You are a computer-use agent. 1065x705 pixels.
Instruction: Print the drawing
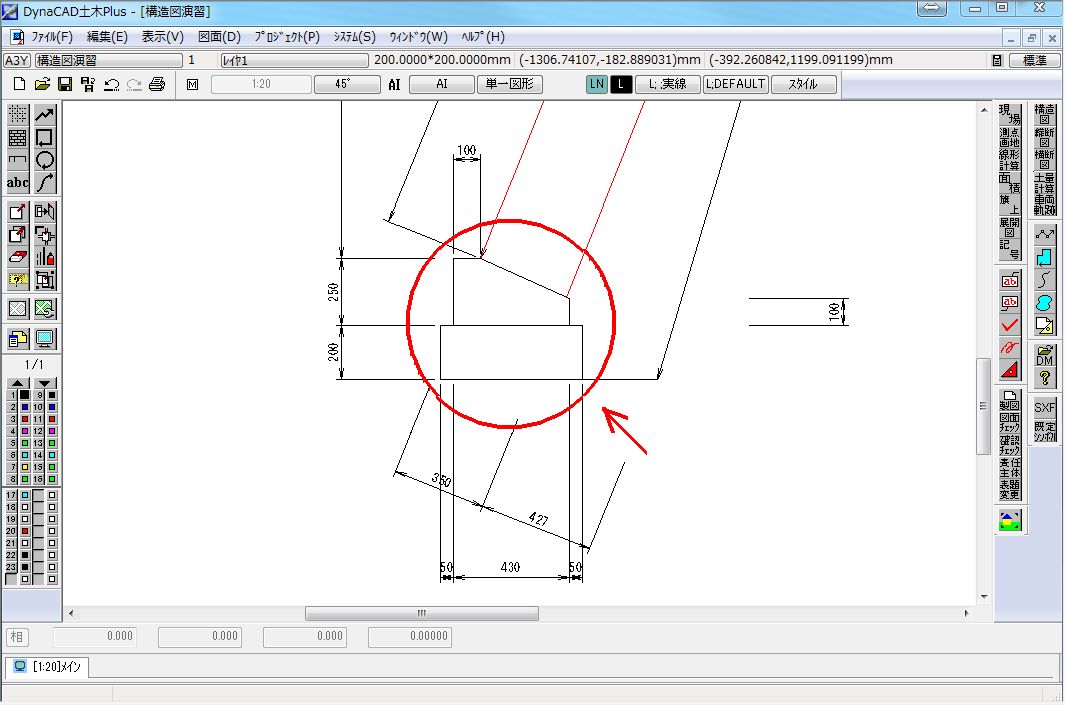157,84
